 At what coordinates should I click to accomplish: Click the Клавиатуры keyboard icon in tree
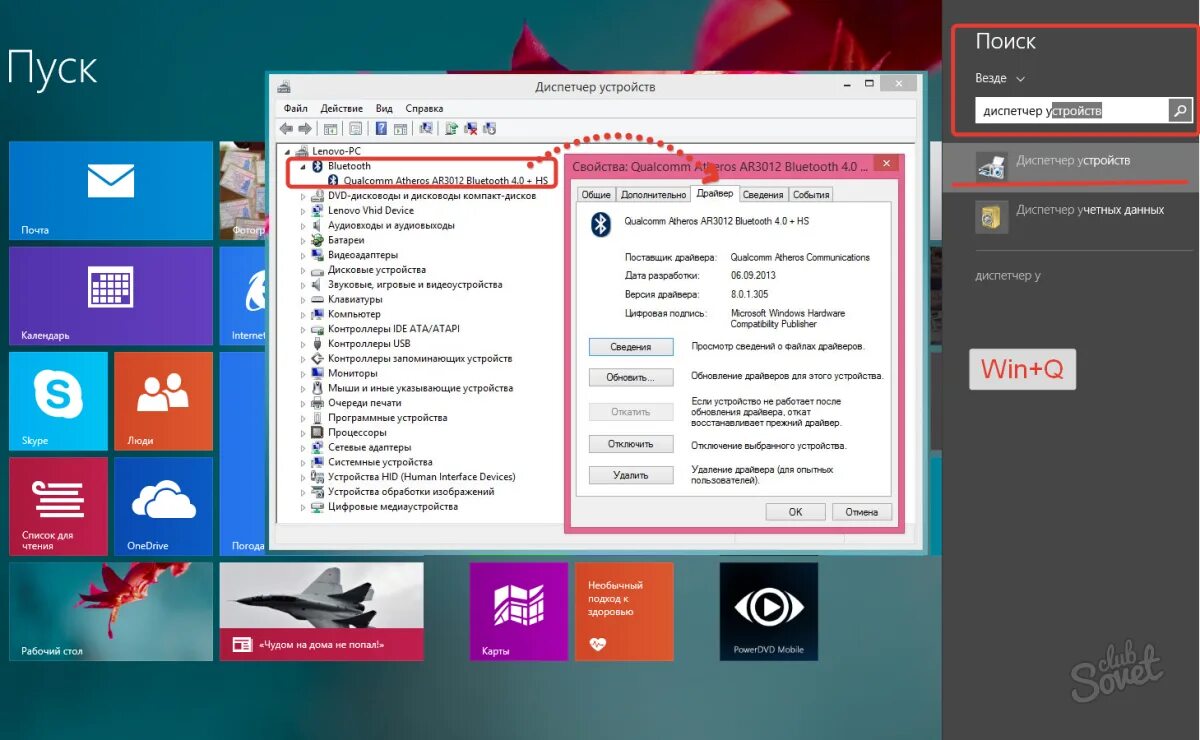click(x=319, y=299)
